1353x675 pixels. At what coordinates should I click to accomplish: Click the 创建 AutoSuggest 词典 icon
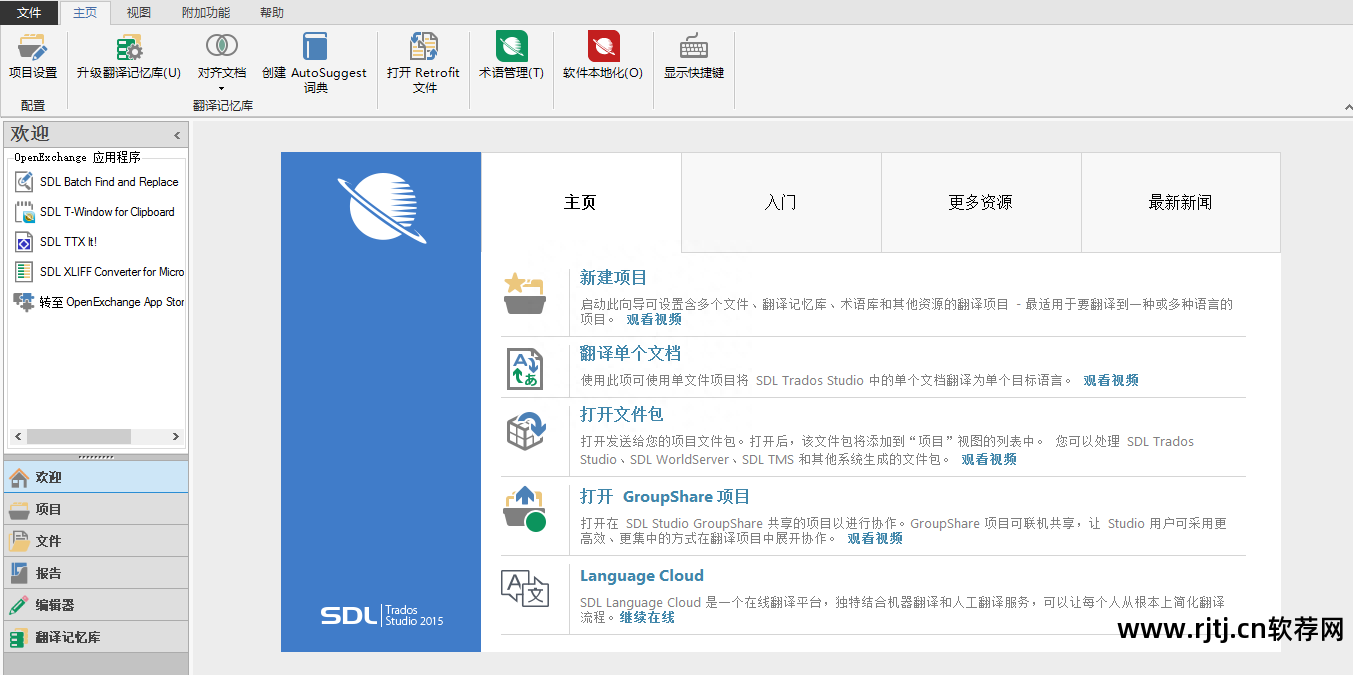click(x=315, y=48)
